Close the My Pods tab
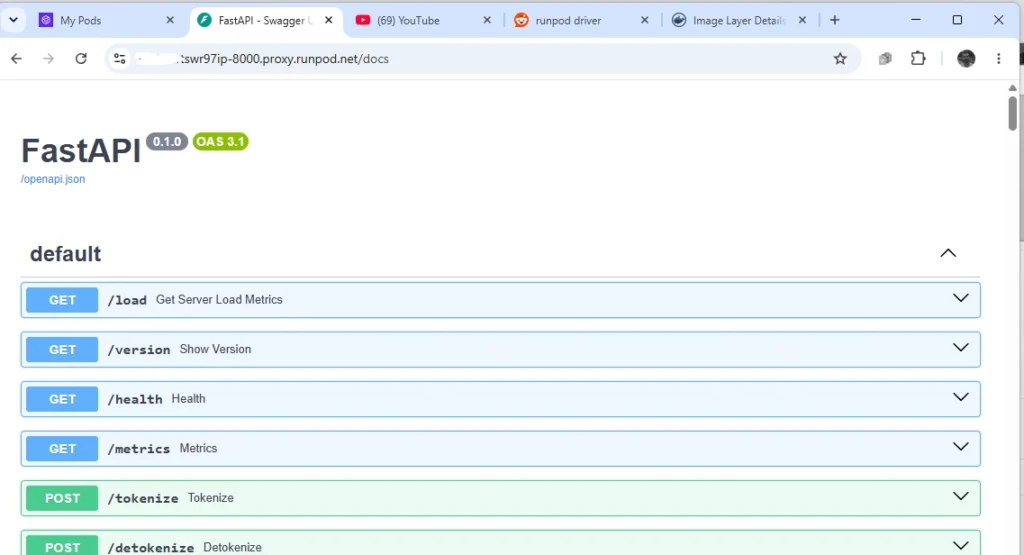Viewport: 1024px width, 555px height. [170, 20]
